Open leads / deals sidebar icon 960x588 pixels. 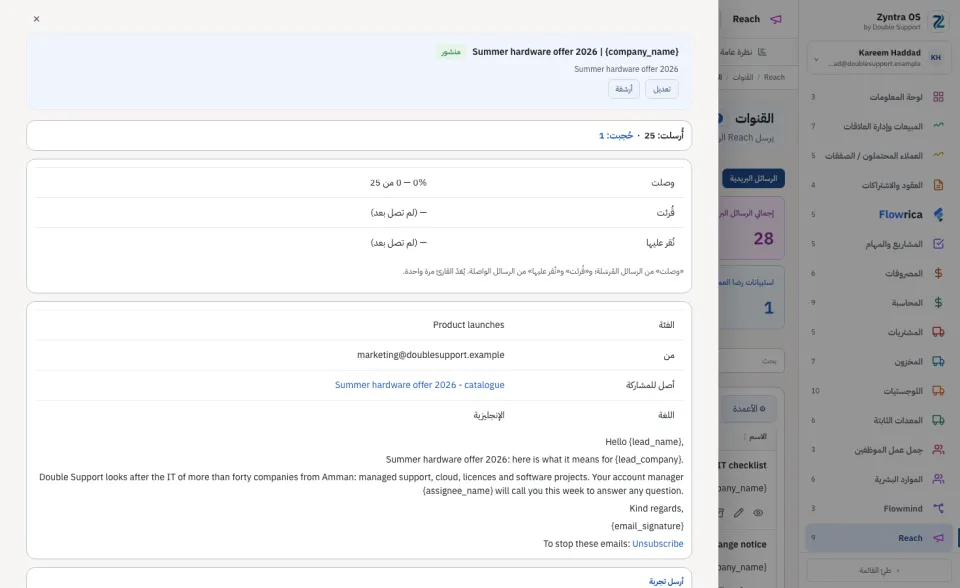click(938, 156)
